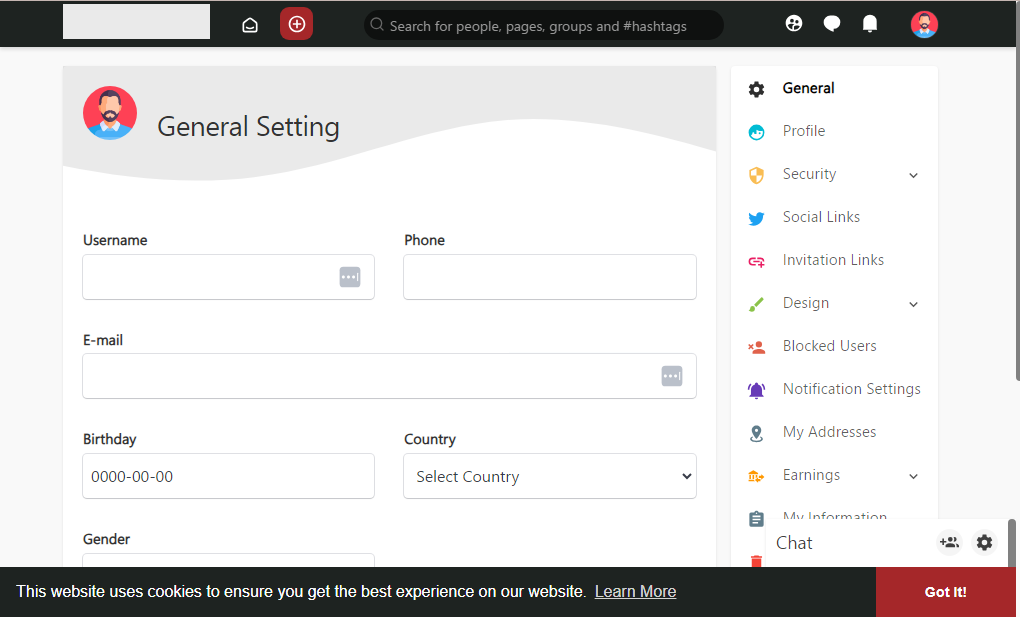Image resolution: width=1020 pixels, height=617 pixels.
Task: Click the Social Links Twitter bird icon
Action: coord(756,218)
